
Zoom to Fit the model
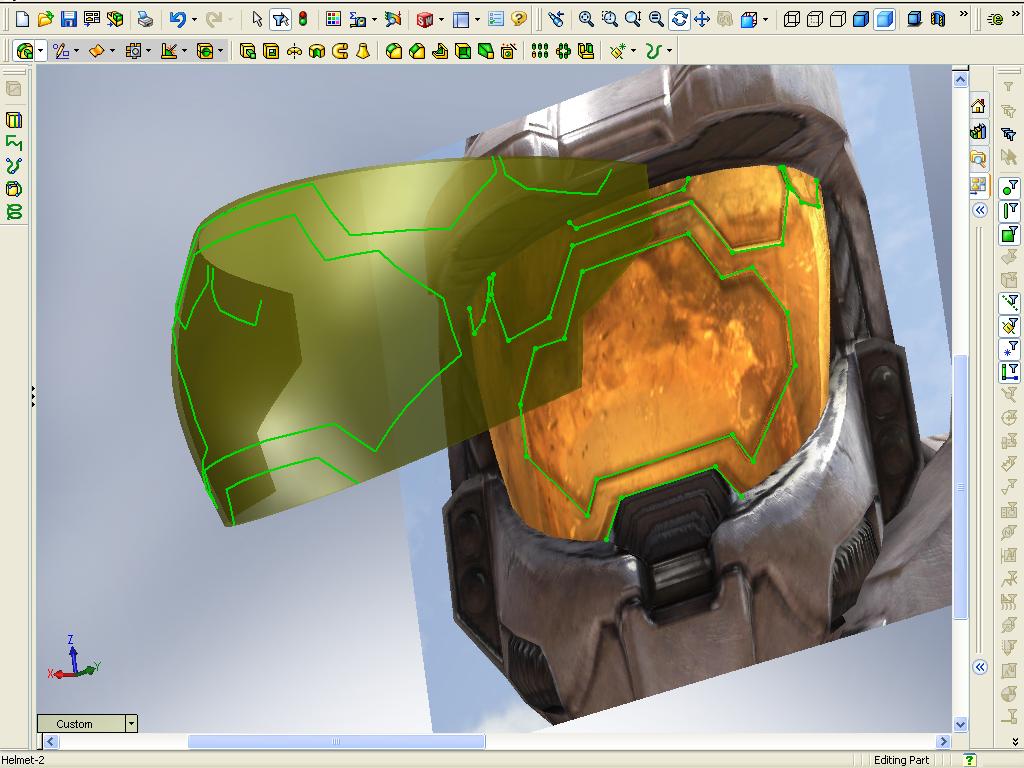[x=586, y=19]
